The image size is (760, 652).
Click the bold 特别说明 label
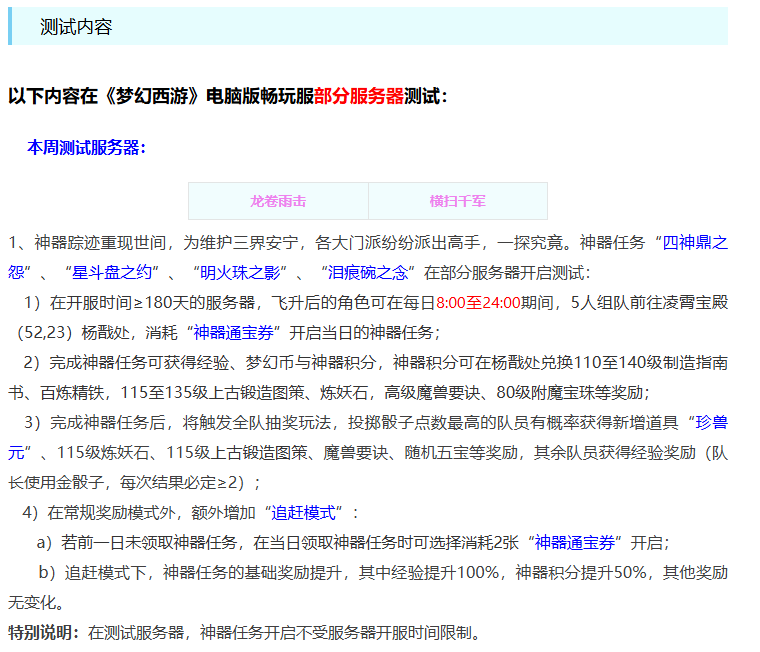[42, 632]
